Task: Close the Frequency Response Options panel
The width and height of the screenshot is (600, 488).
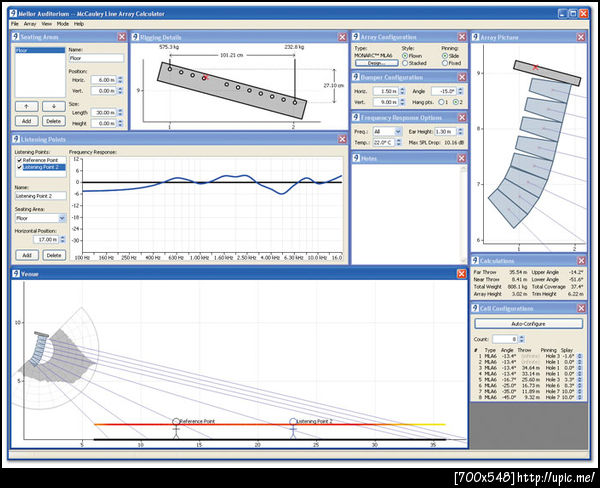Action: click(462, 117)
